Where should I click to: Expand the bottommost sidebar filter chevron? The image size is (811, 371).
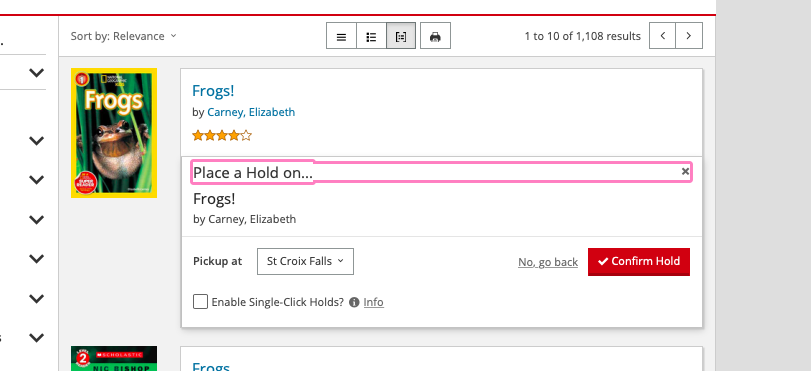click(36, 338)
